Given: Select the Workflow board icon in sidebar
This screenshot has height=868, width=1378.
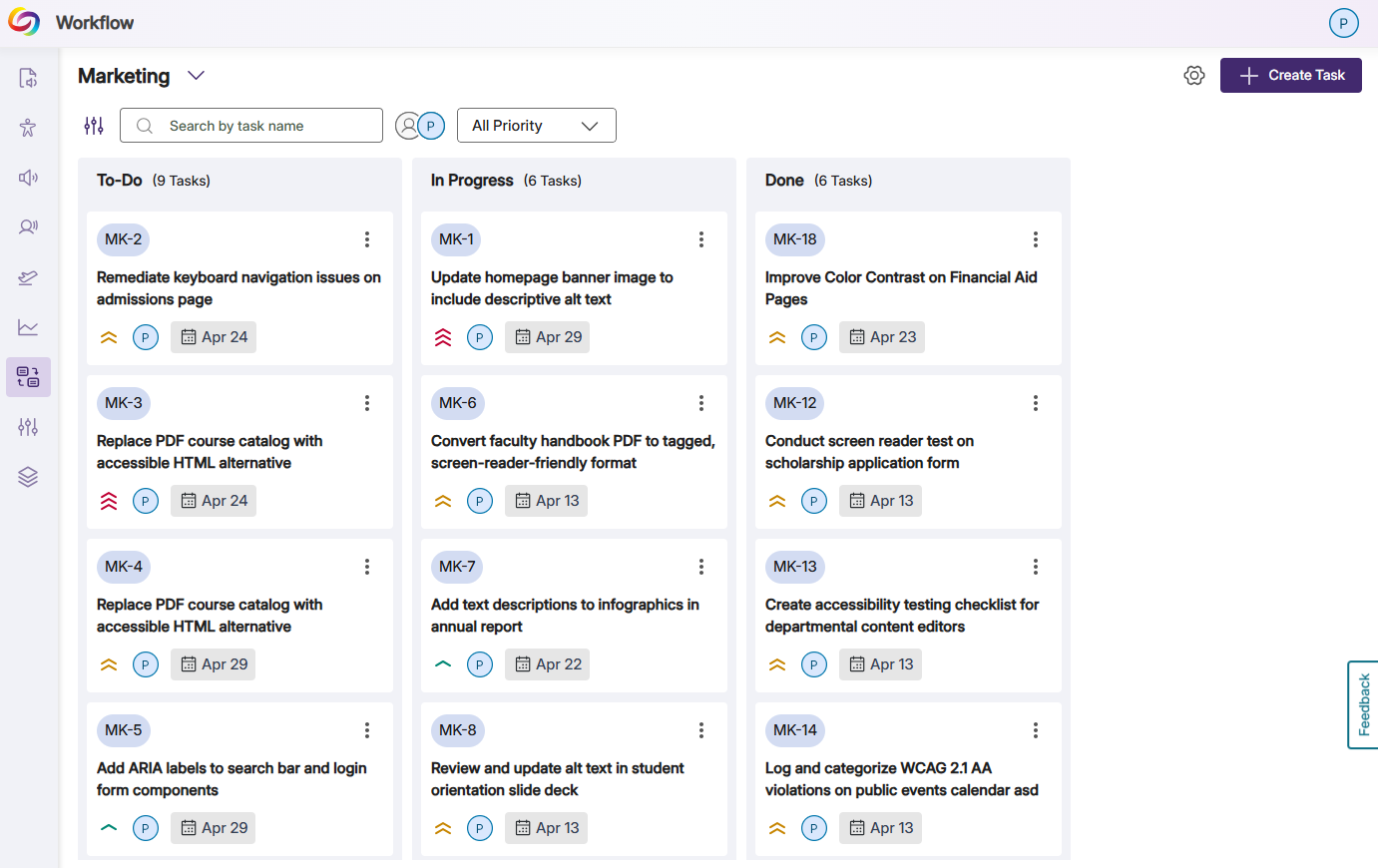Looking at the screenshot, I should tap(28, 377).
